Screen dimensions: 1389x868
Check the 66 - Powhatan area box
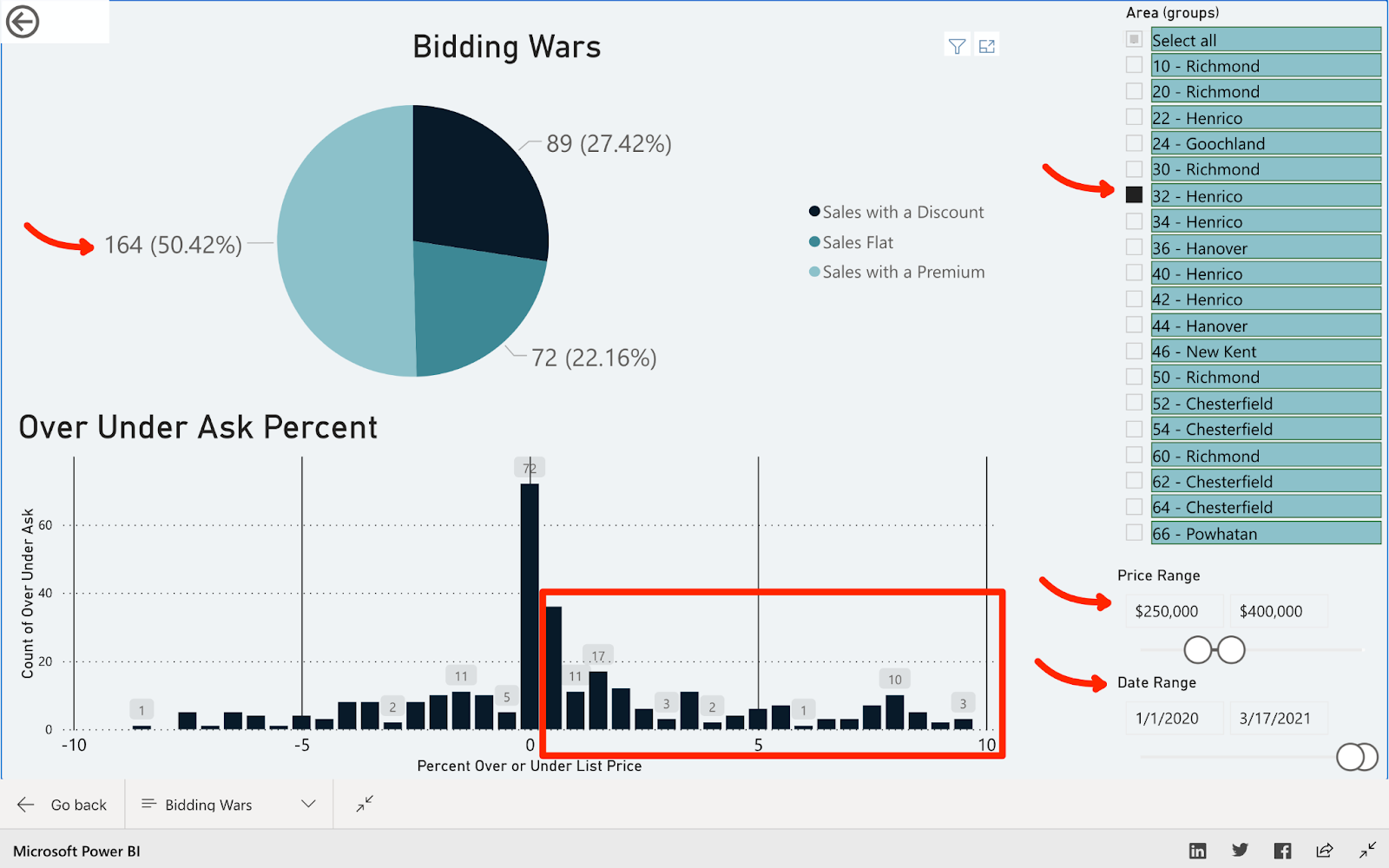click(1134, 533)
